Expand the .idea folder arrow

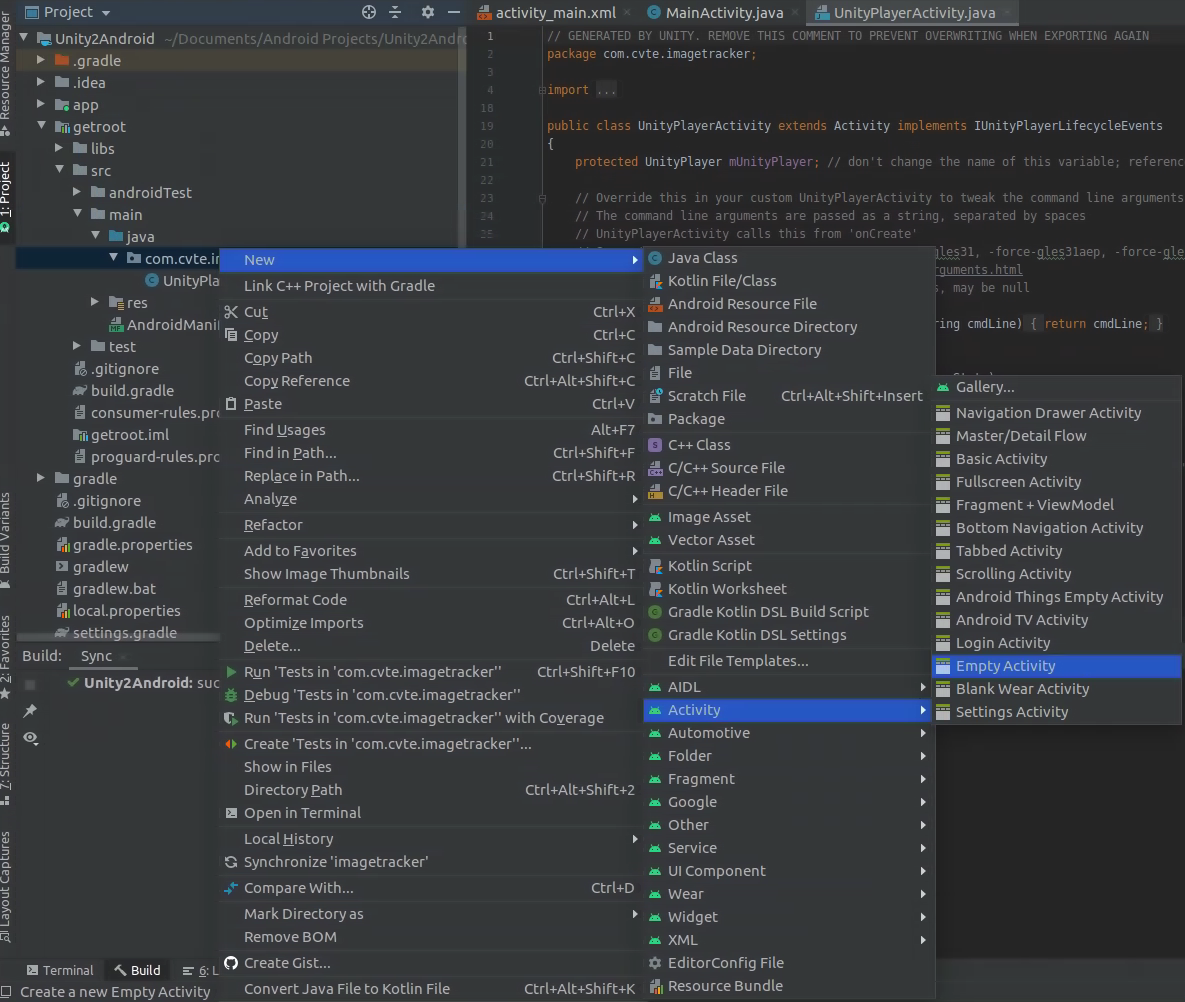point(41,81)
